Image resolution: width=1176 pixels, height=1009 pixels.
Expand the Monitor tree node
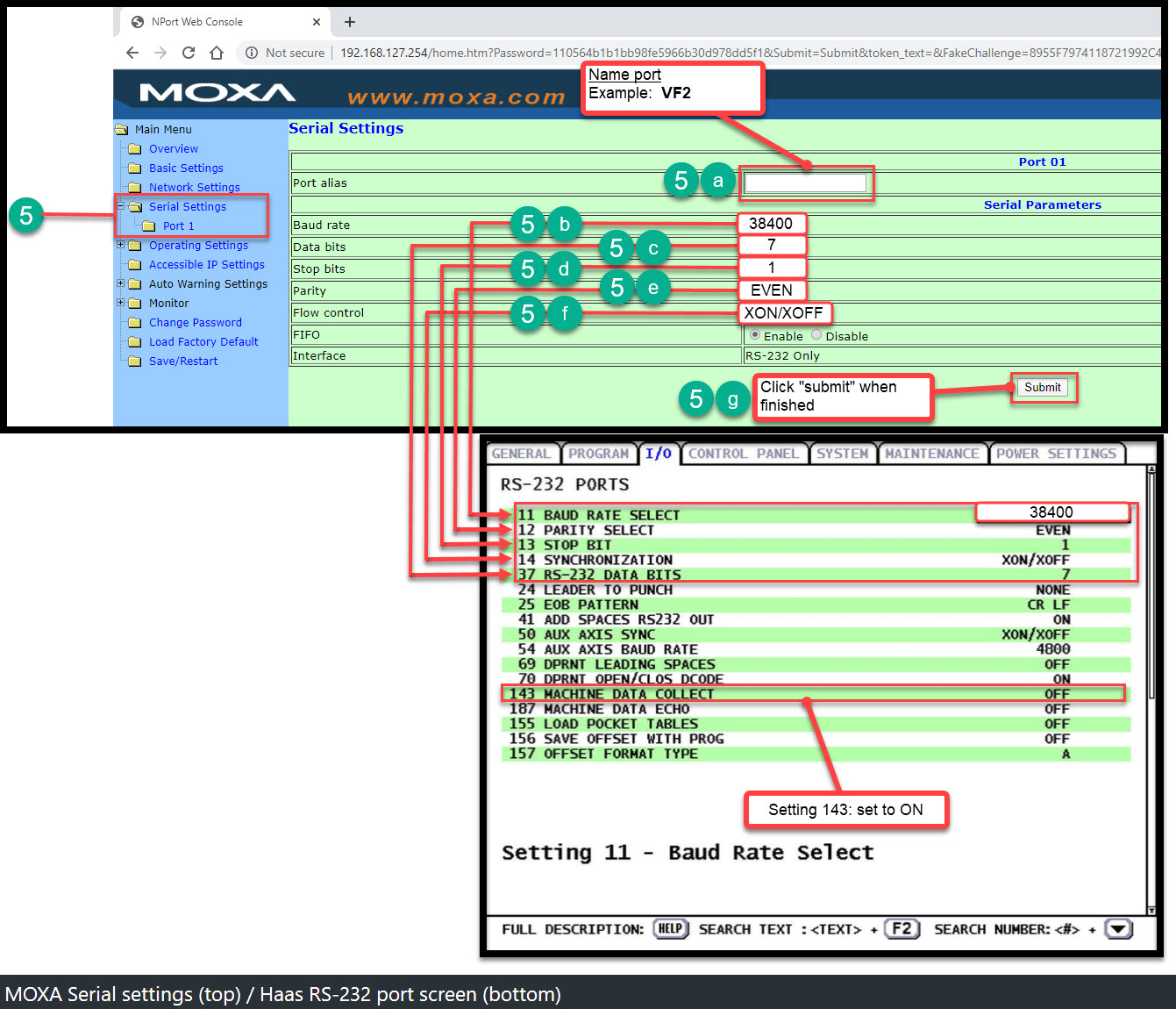click(121, 303)
